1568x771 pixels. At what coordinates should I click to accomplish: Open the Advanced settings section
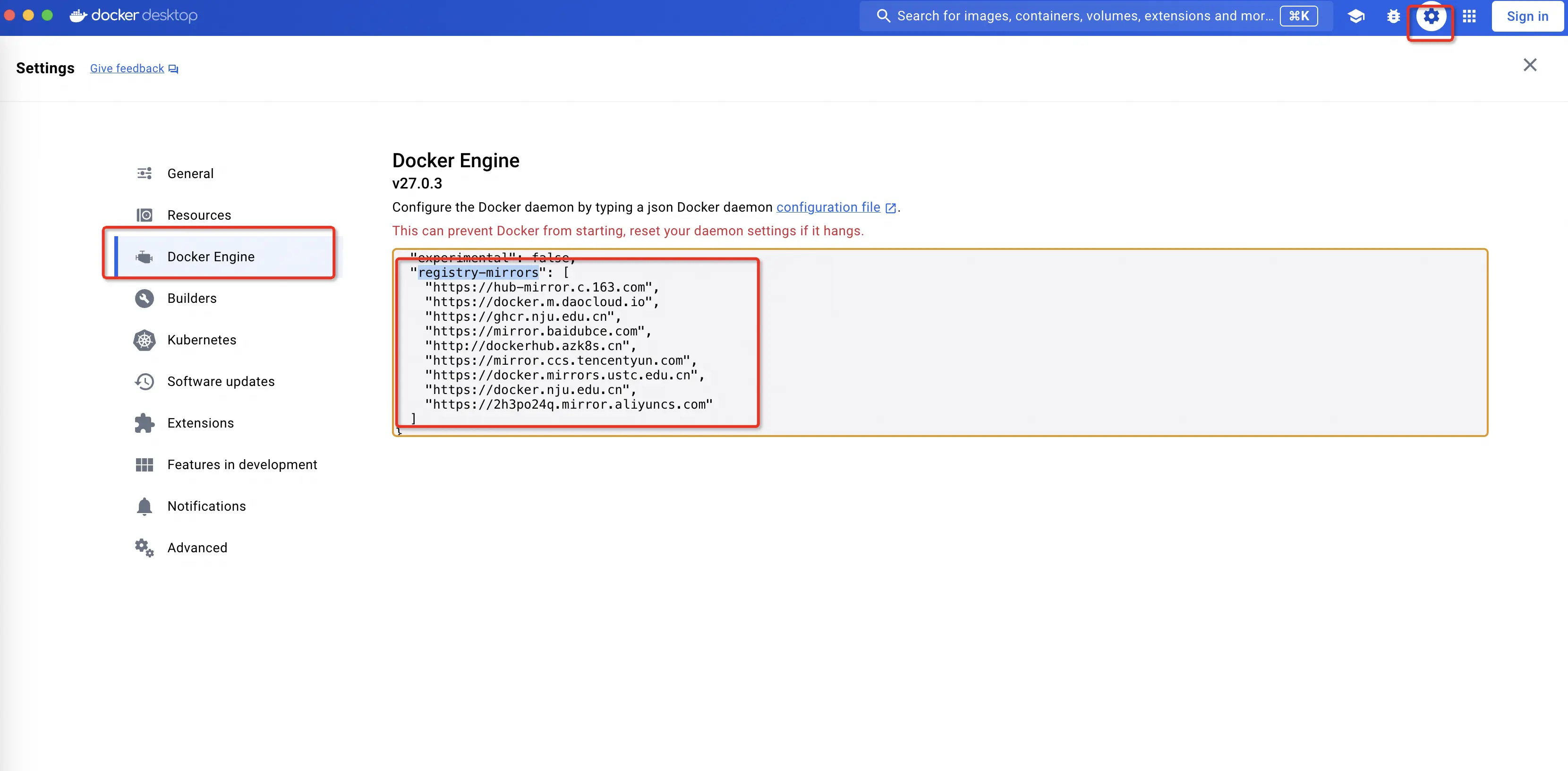(x=197, y=548)
